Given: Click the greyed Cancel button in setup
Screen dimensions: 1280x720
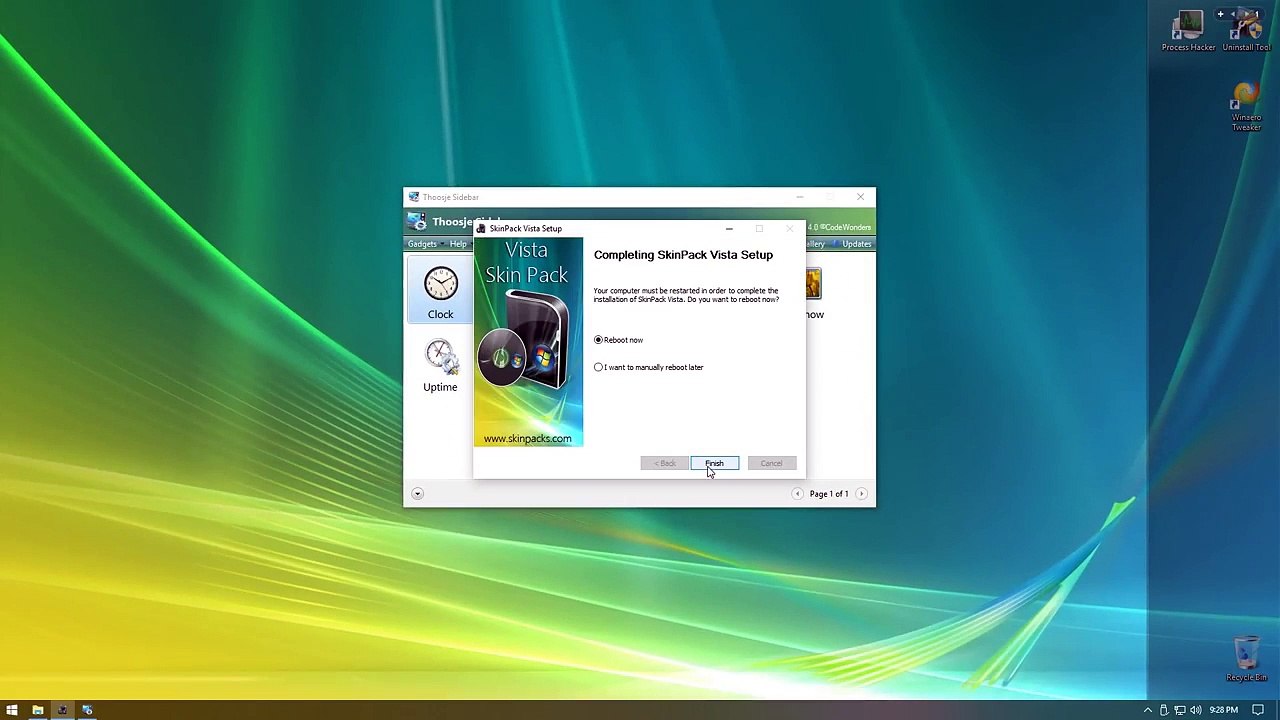Looking at the screenshot, I should click(x=771, y=463).
